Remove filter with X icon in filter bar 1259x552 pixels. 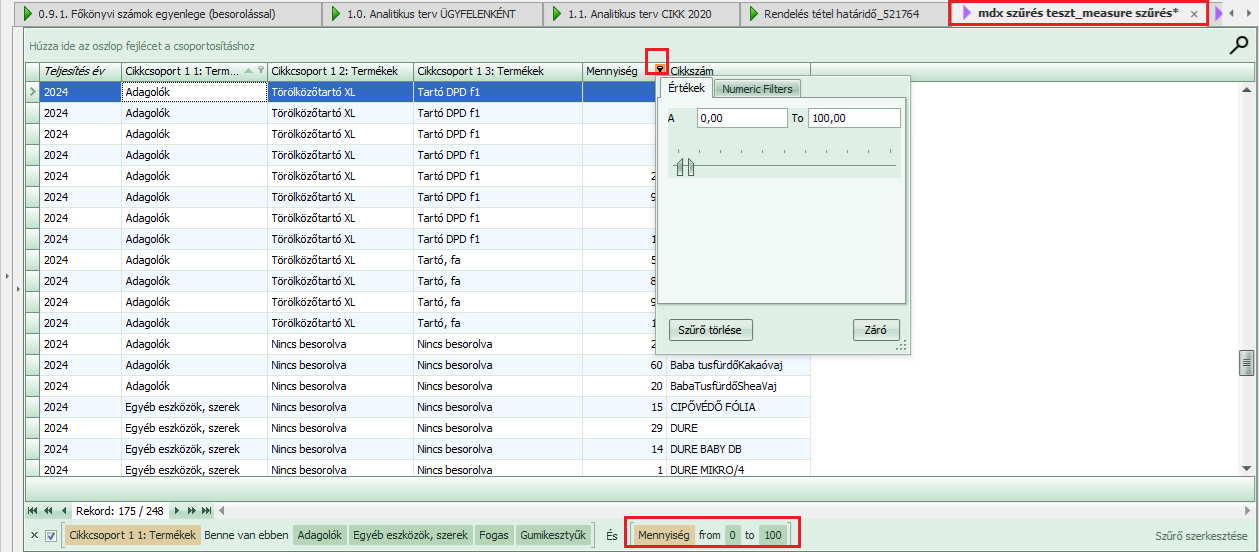click(34, 536)
